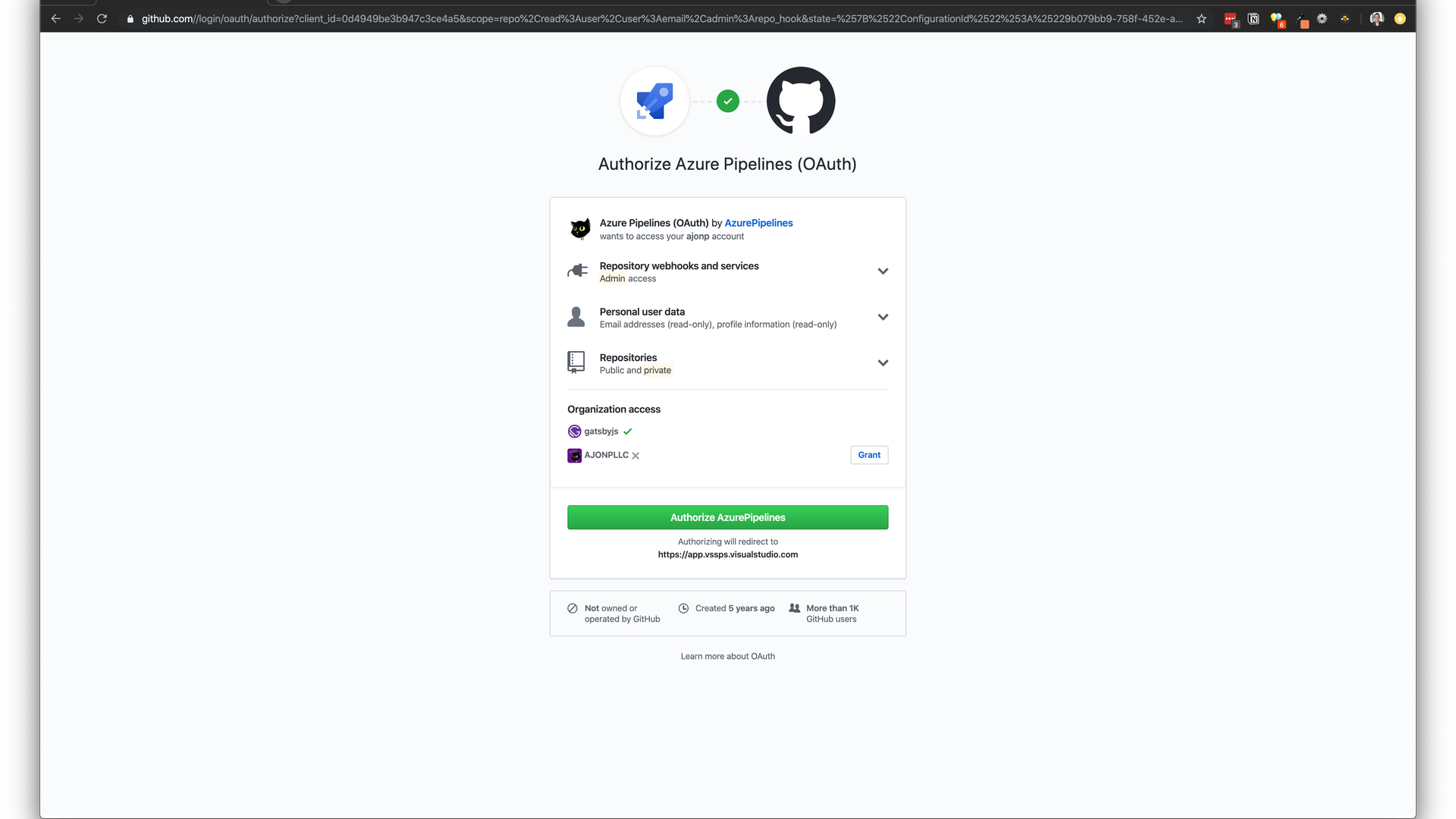Open the Chrome profile avatar
1456x819 pixels.
(x=1376, y=19)
